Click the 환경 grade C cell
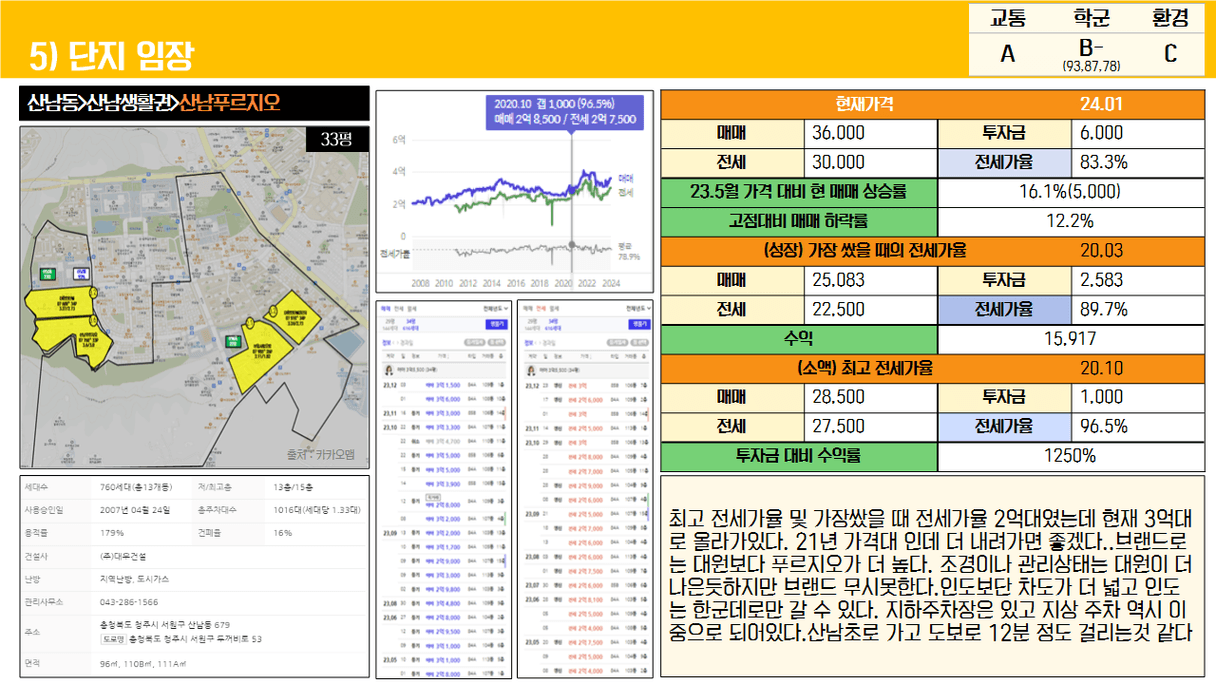 click(1170, 53)
